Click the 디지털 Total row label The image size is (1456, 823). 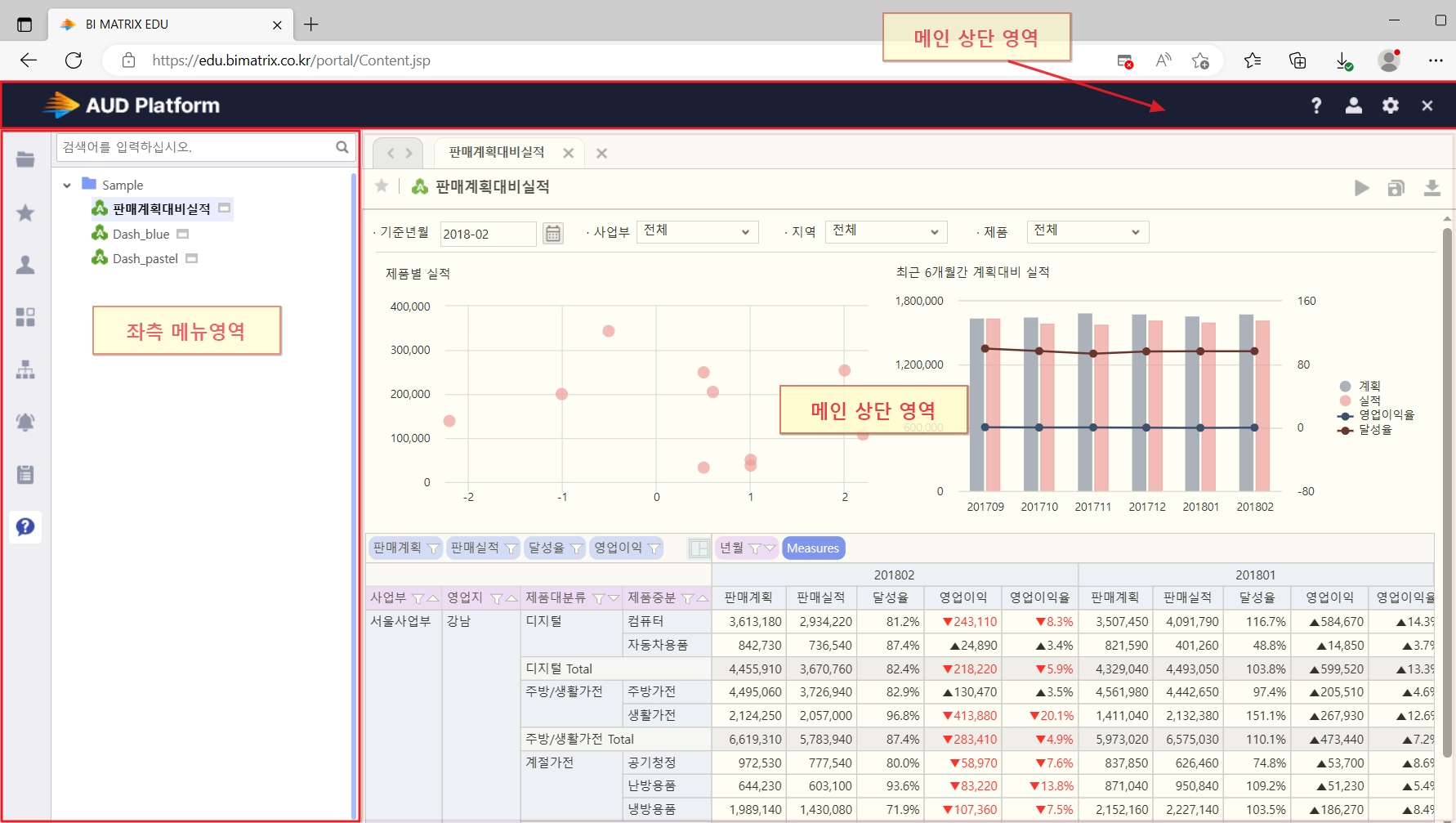tap(559, 669)
